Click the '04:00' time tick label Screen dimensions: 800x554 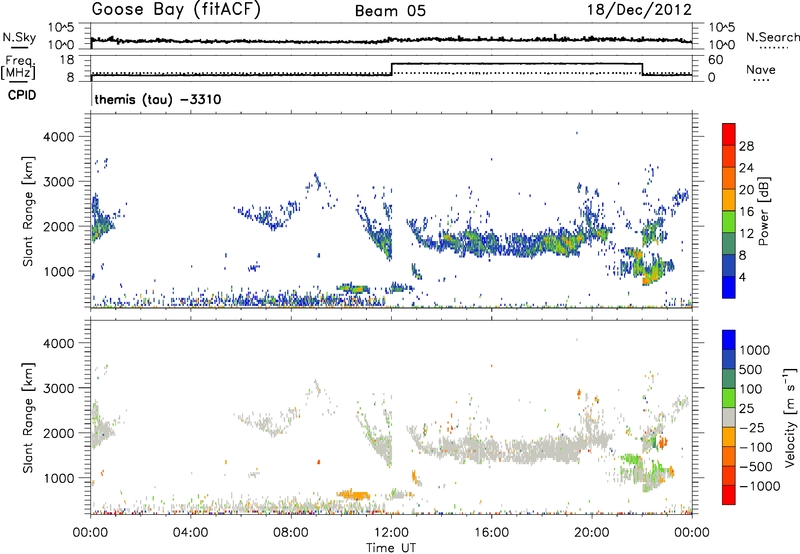[191, 533]
